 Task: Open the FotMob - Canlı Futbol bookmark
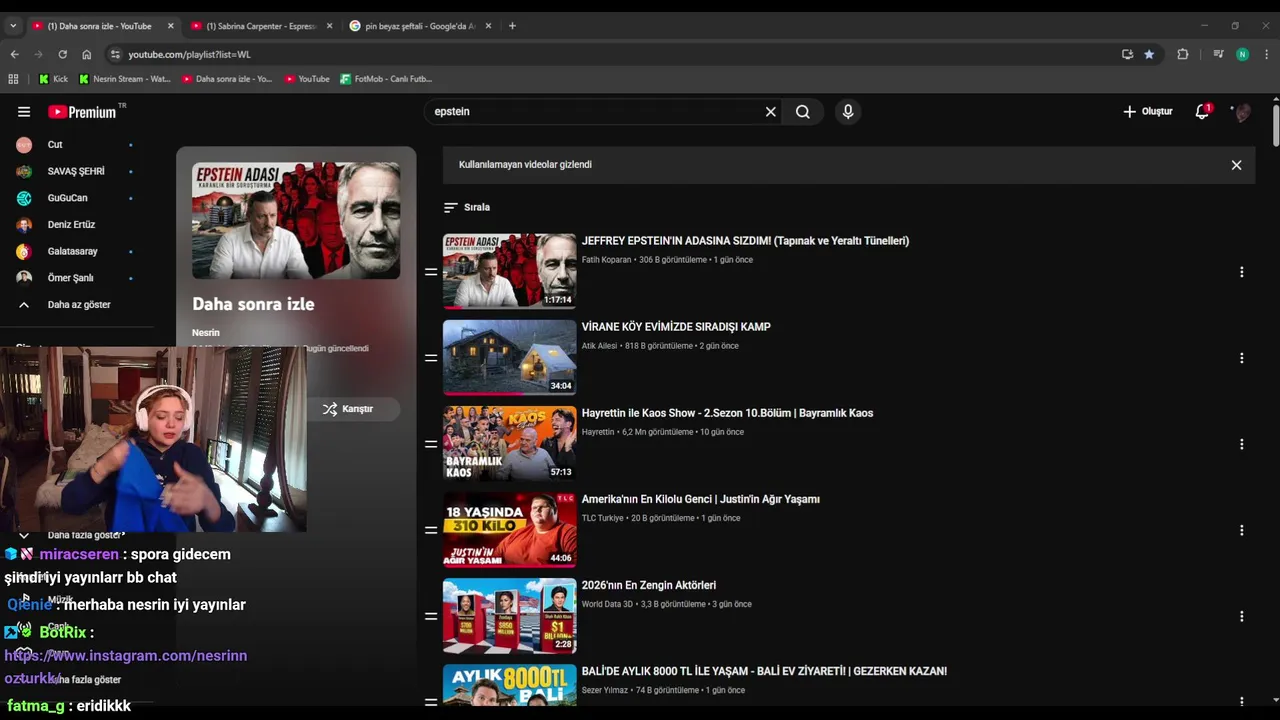386,79
